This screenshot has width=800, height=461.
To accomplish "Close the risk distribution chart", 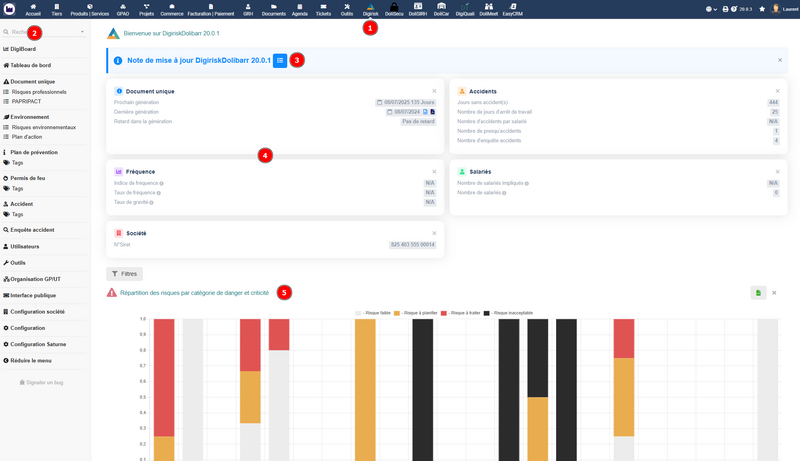I will [774, 293].
